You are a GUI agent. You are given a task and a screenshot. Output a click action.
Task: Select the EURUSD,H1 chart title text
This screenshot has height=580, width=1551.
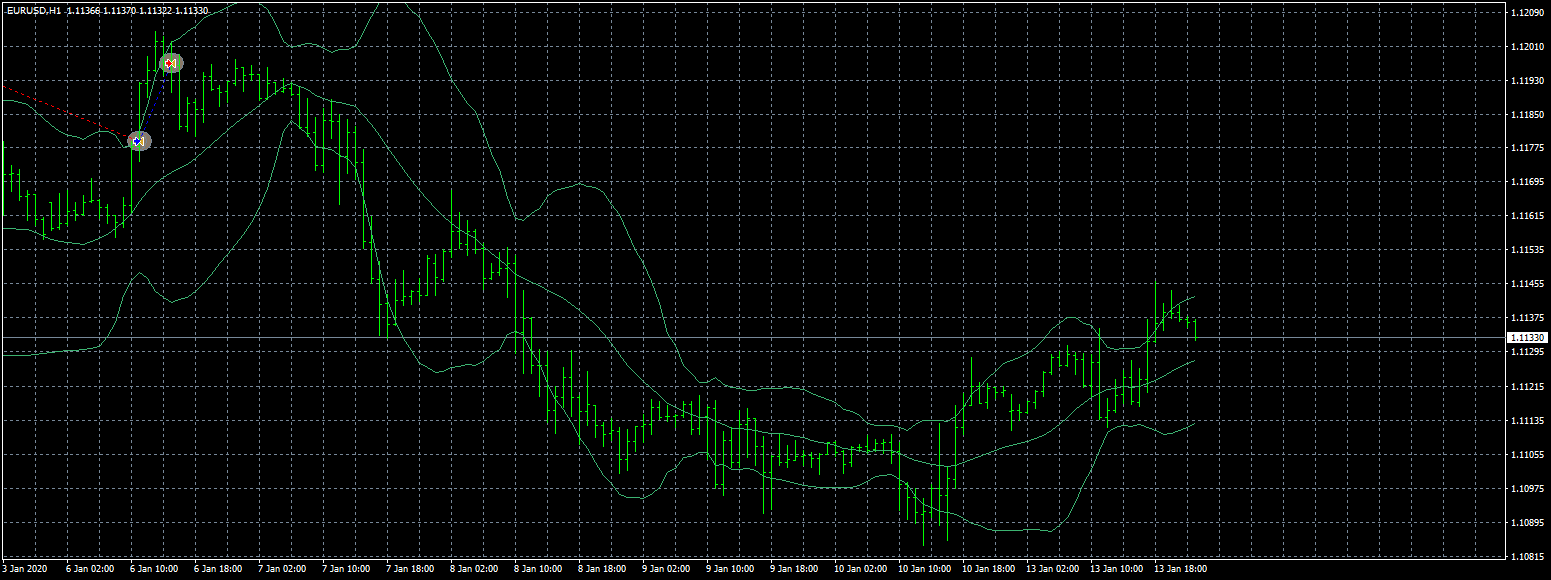pyautogui.click(x=33, y=10)
